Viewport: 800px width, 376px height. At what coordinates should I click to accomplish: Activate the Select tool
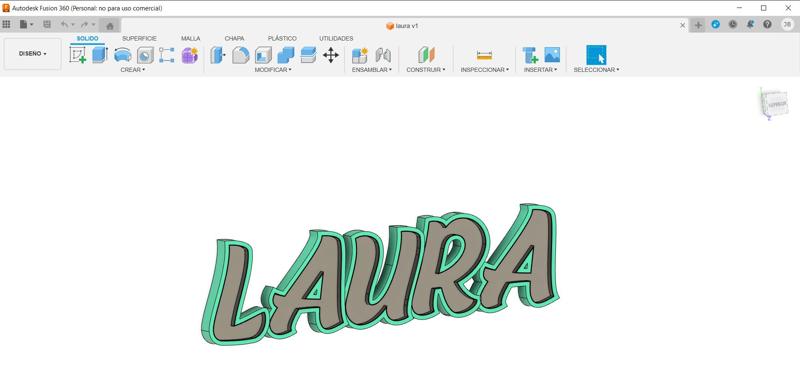click(596, 55)
